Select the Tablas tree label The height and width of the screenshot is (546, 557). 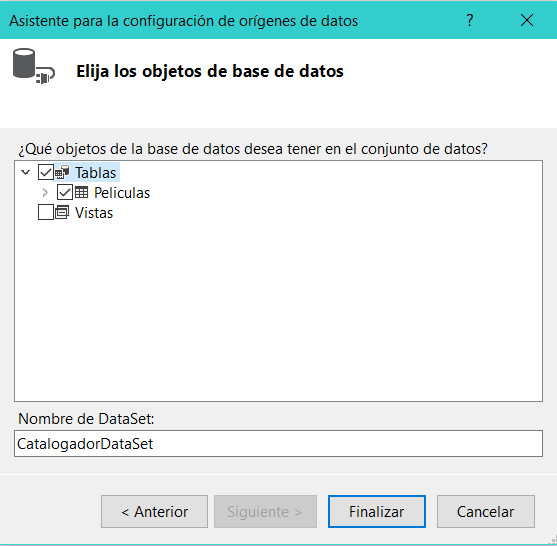96,173
